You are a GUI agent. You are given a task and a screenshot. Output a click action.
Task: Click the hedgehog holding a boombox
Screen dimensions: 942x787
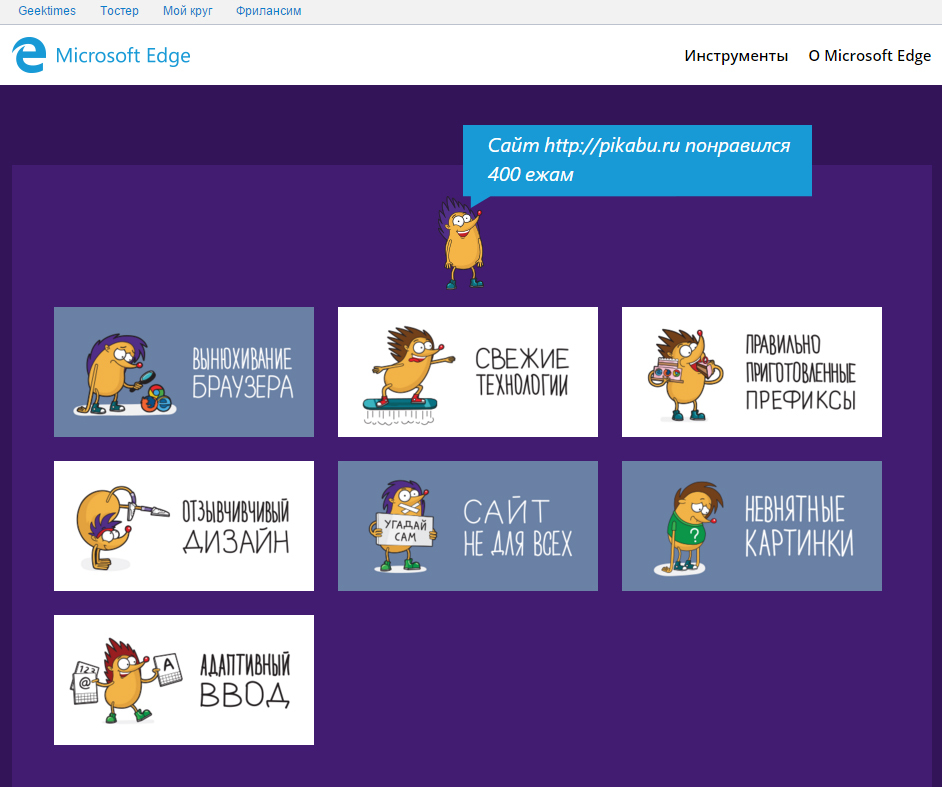coord(683,373)
